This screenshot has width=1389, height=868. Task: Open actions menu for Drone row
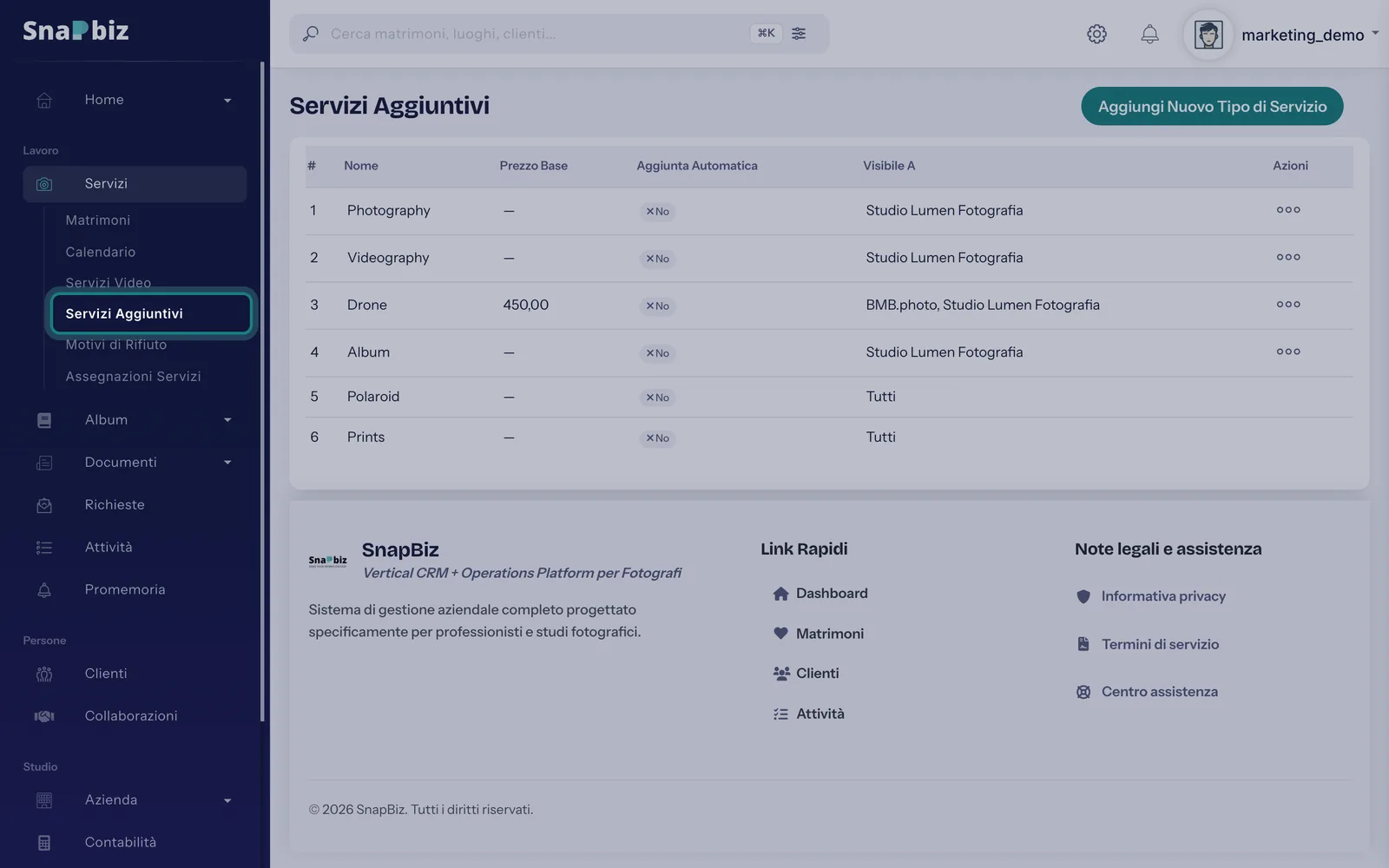1288,305
